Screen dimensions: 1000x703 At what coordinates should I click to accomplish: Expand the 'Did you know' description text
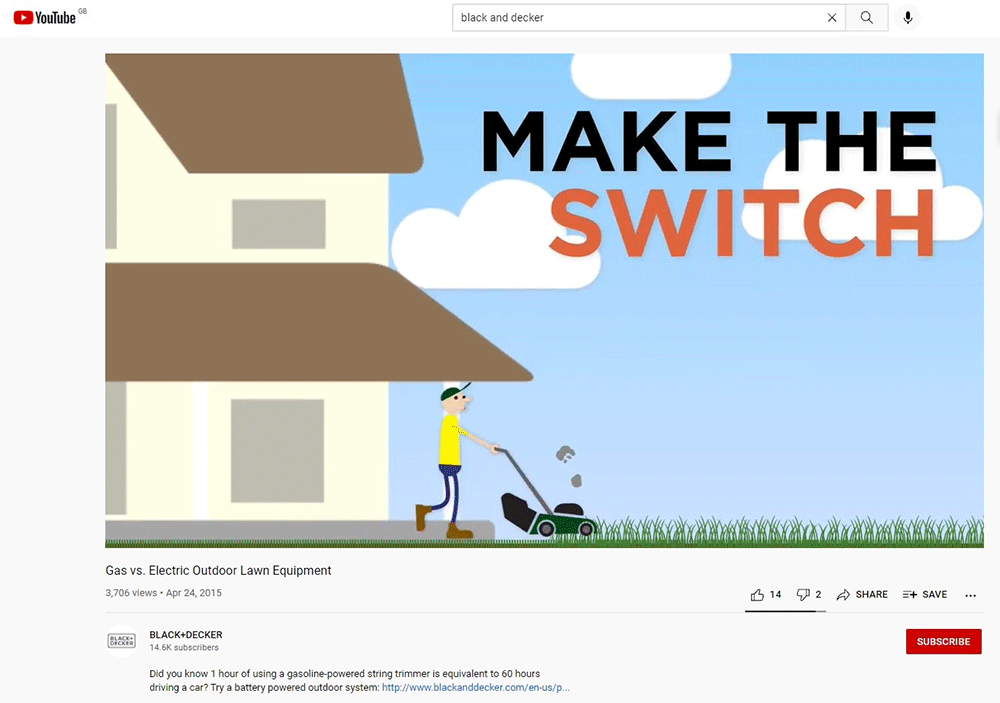click(x=344, y=674)
